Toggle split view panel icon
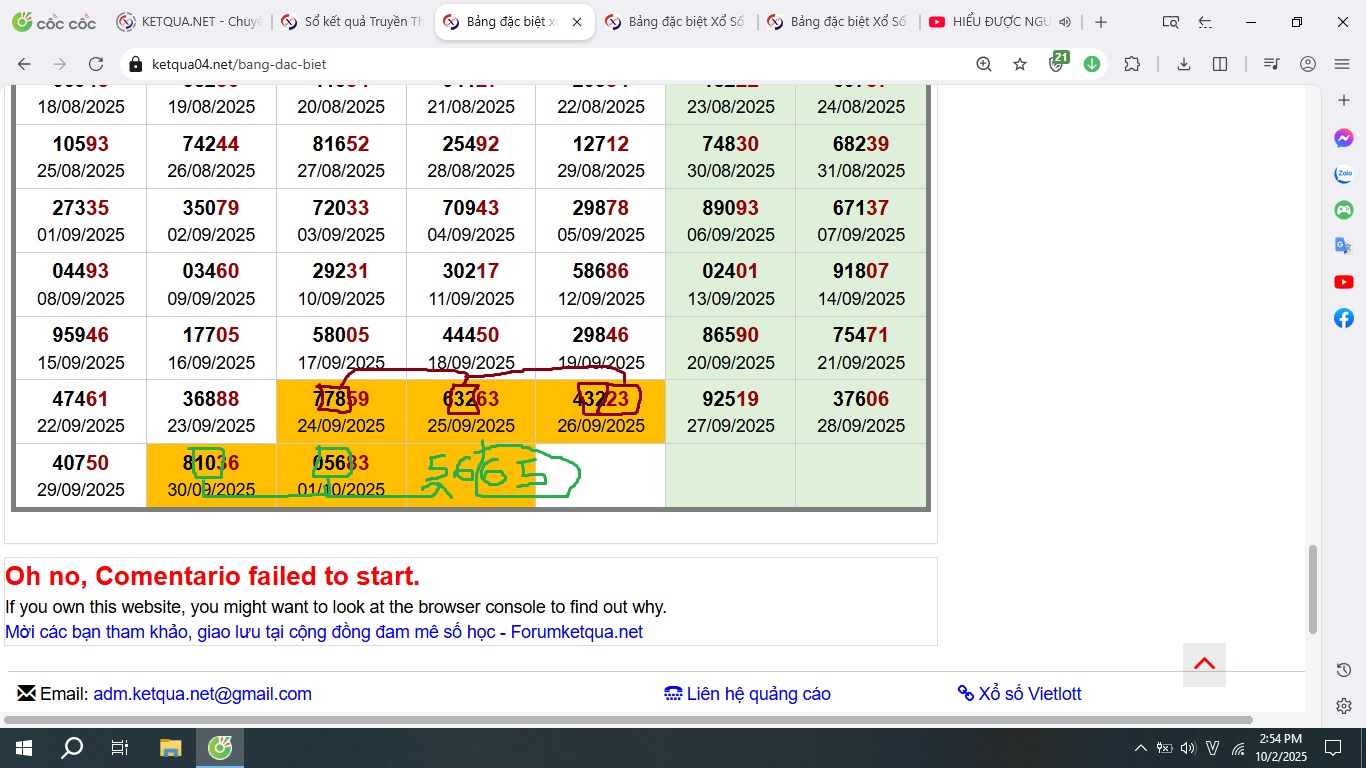The image size is (1366, 768). [1220, 64]
